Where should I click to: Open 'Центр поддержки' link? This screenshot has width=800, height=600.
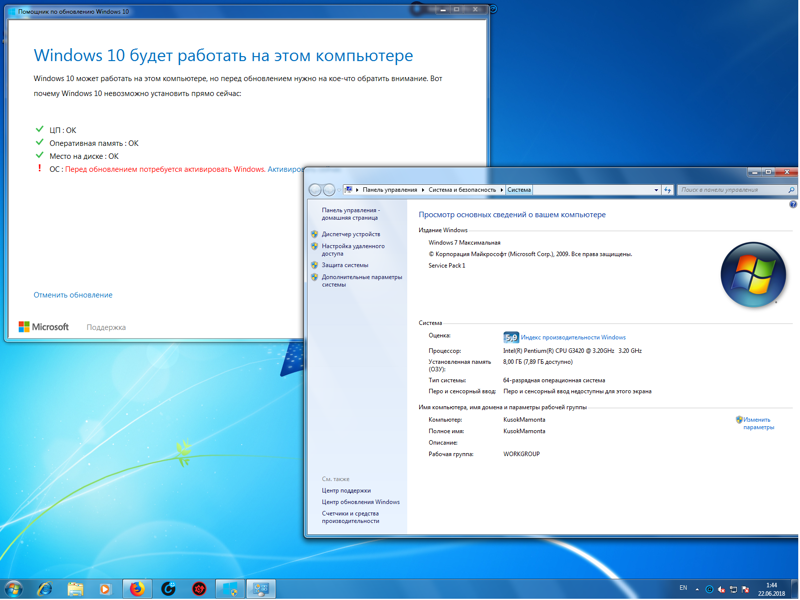[x=346, y=491]
